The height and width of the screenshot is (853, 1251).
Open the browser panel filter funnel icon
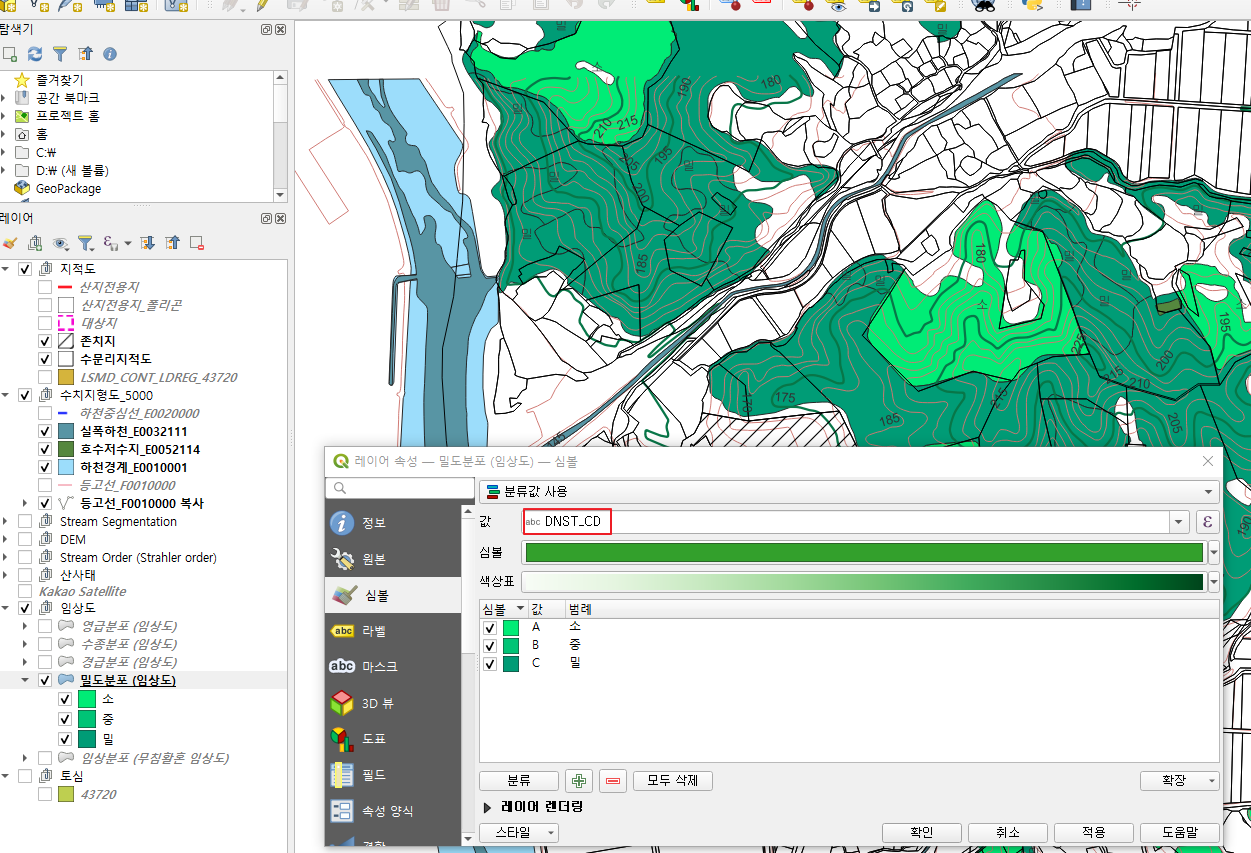pos(60,53)
